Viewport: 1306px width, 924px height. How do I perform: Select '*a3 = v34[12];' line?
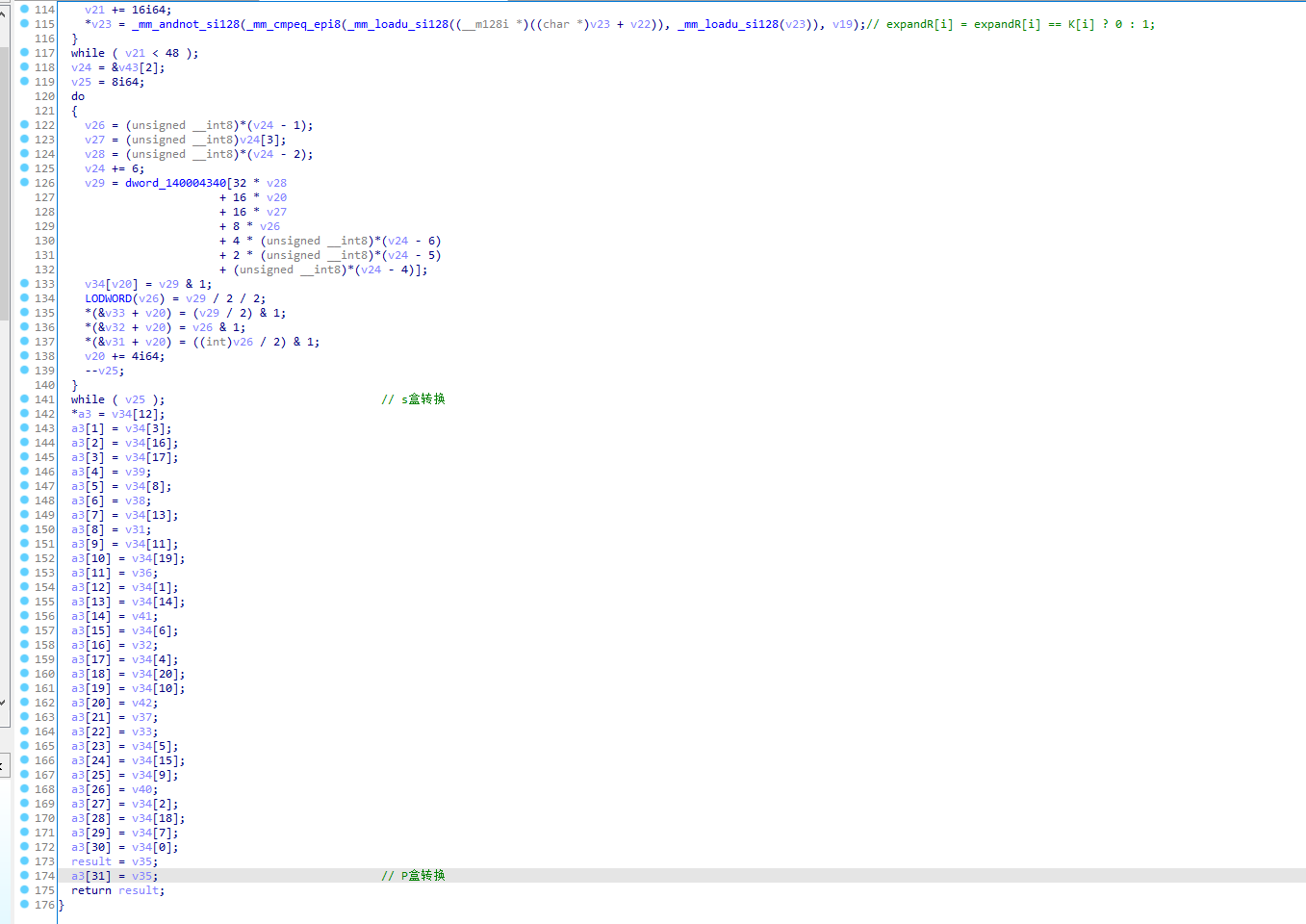(117, 414)
